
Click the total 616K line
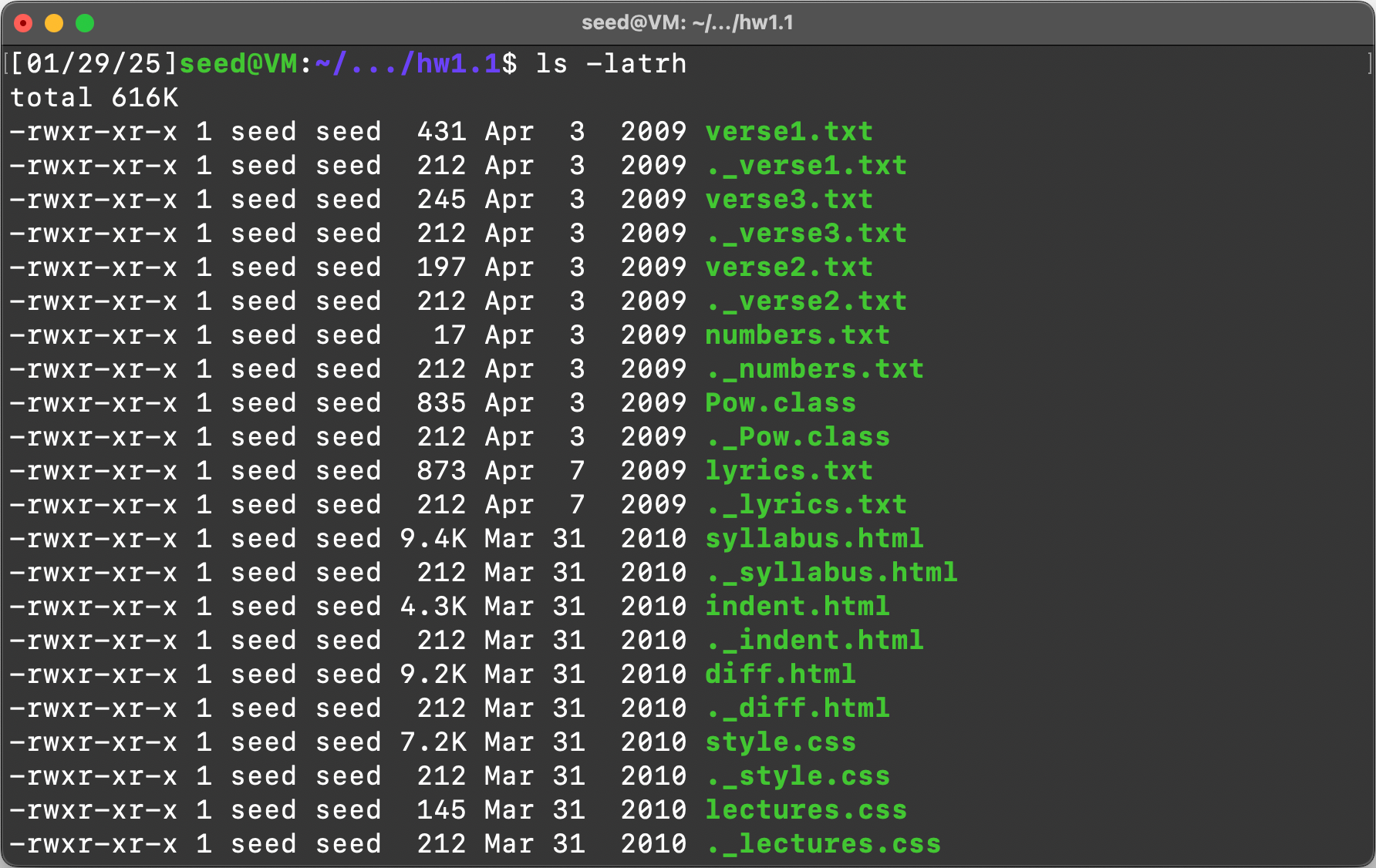click(94, 97)
